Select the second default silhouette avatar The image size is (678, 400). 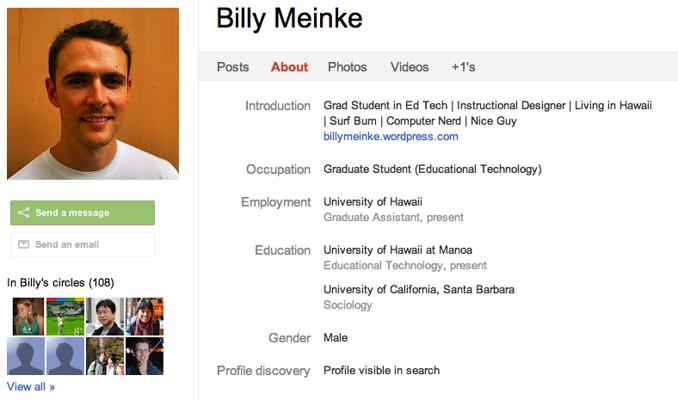65,356
